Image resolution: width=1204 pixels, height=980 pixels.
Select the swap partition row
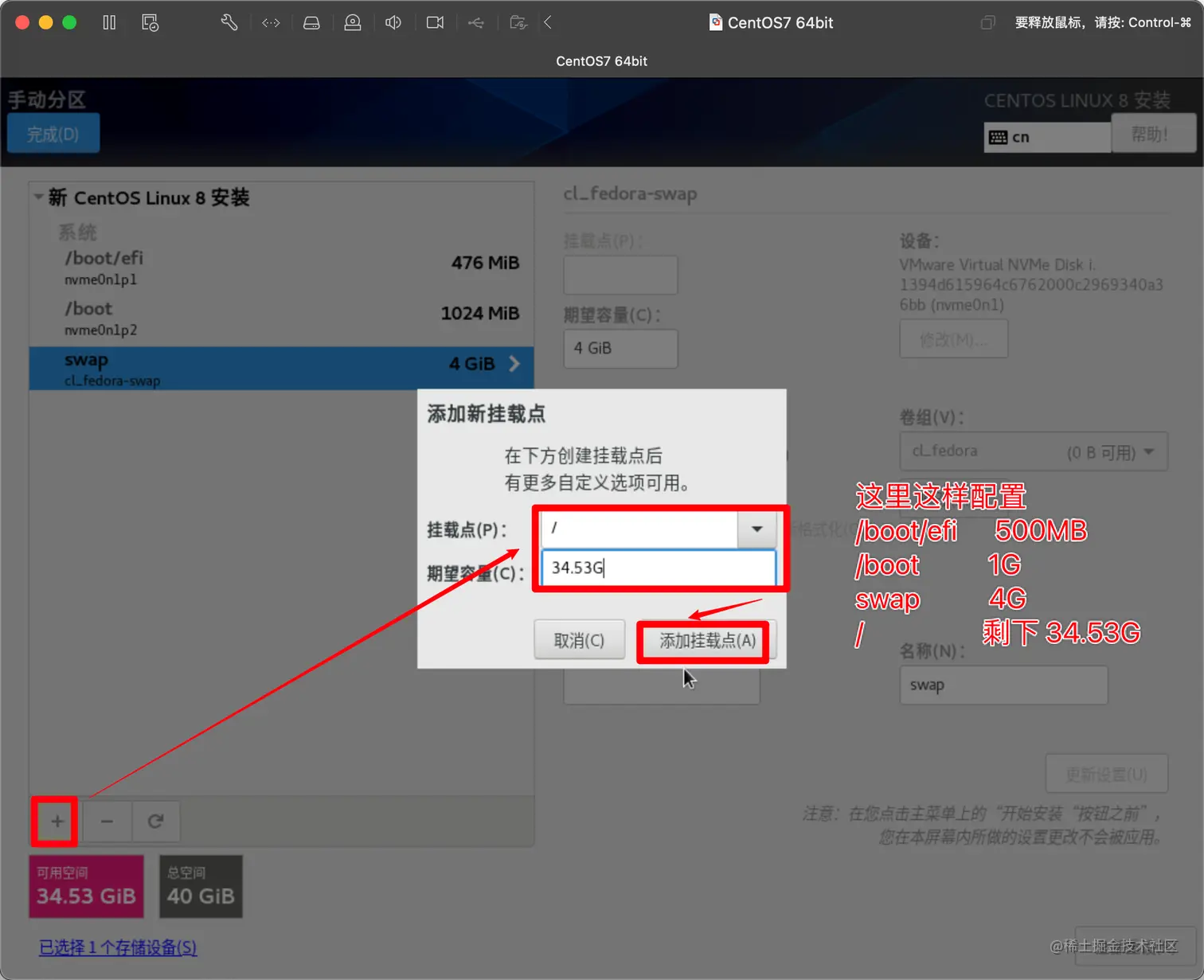[282, 368]
